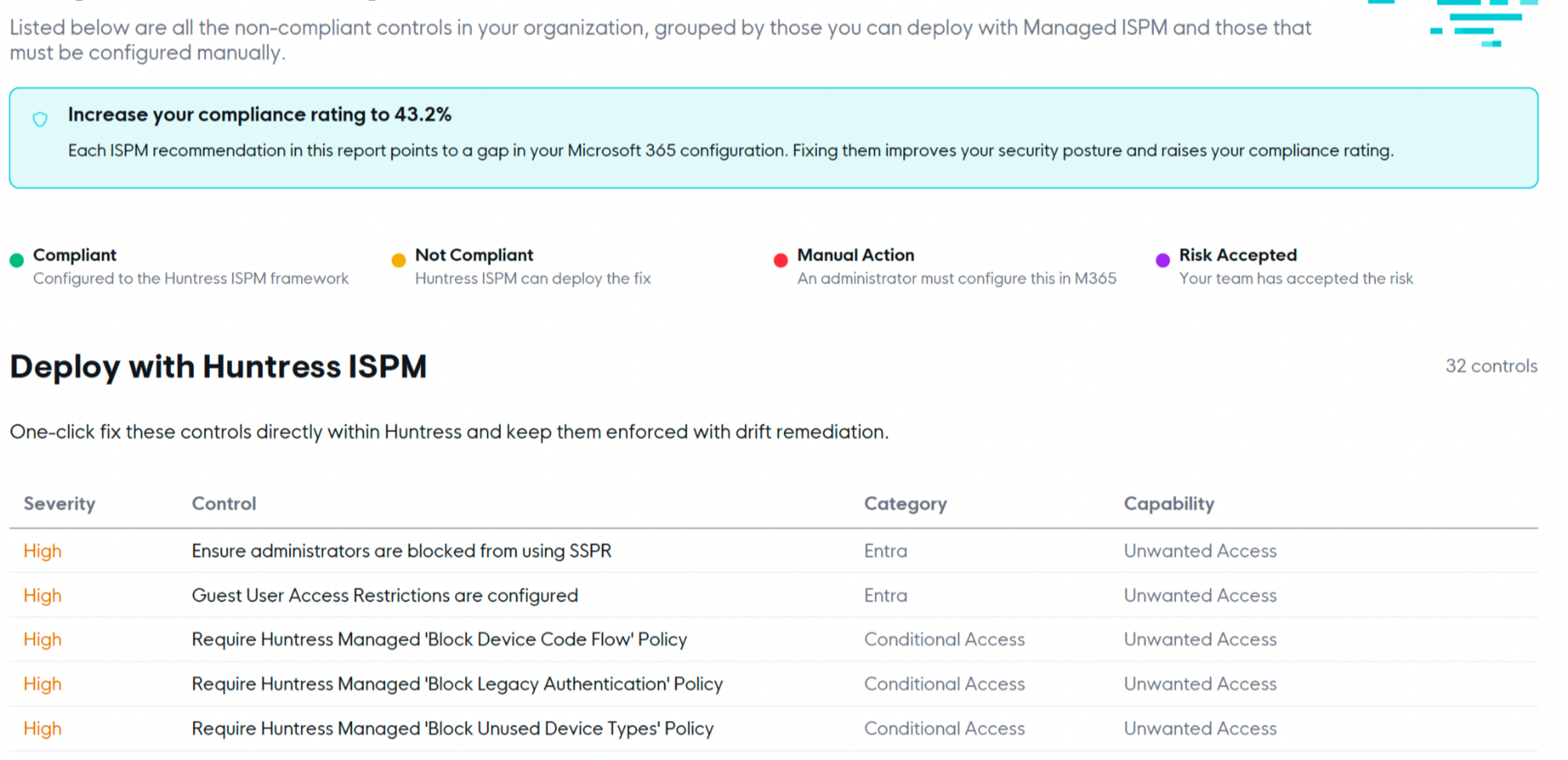This screenshot has width=1568, height=760.
Task: Click High severity for Block Legacy Authentication row
Action: (42, 684)
